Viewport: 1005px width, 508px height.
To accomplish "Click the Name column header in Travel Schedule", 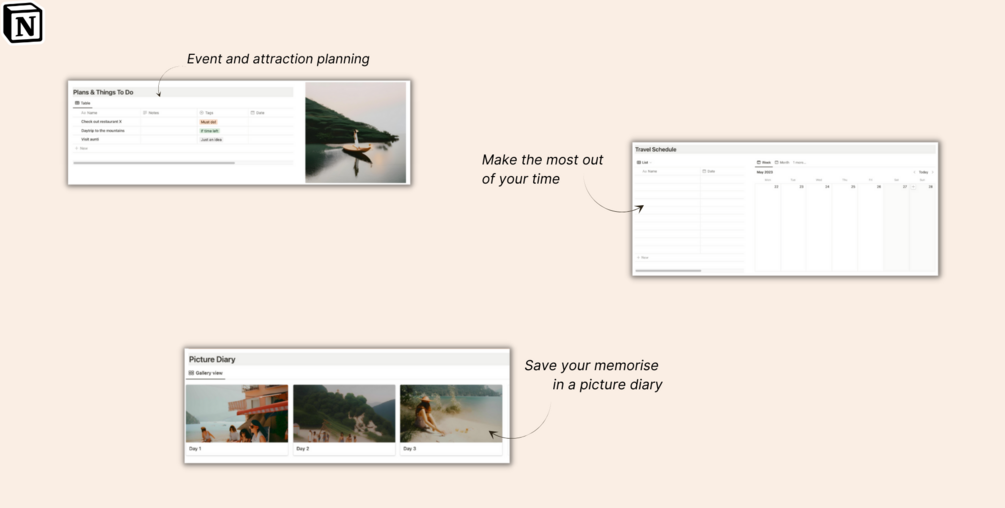I will (x=650, y=172).
